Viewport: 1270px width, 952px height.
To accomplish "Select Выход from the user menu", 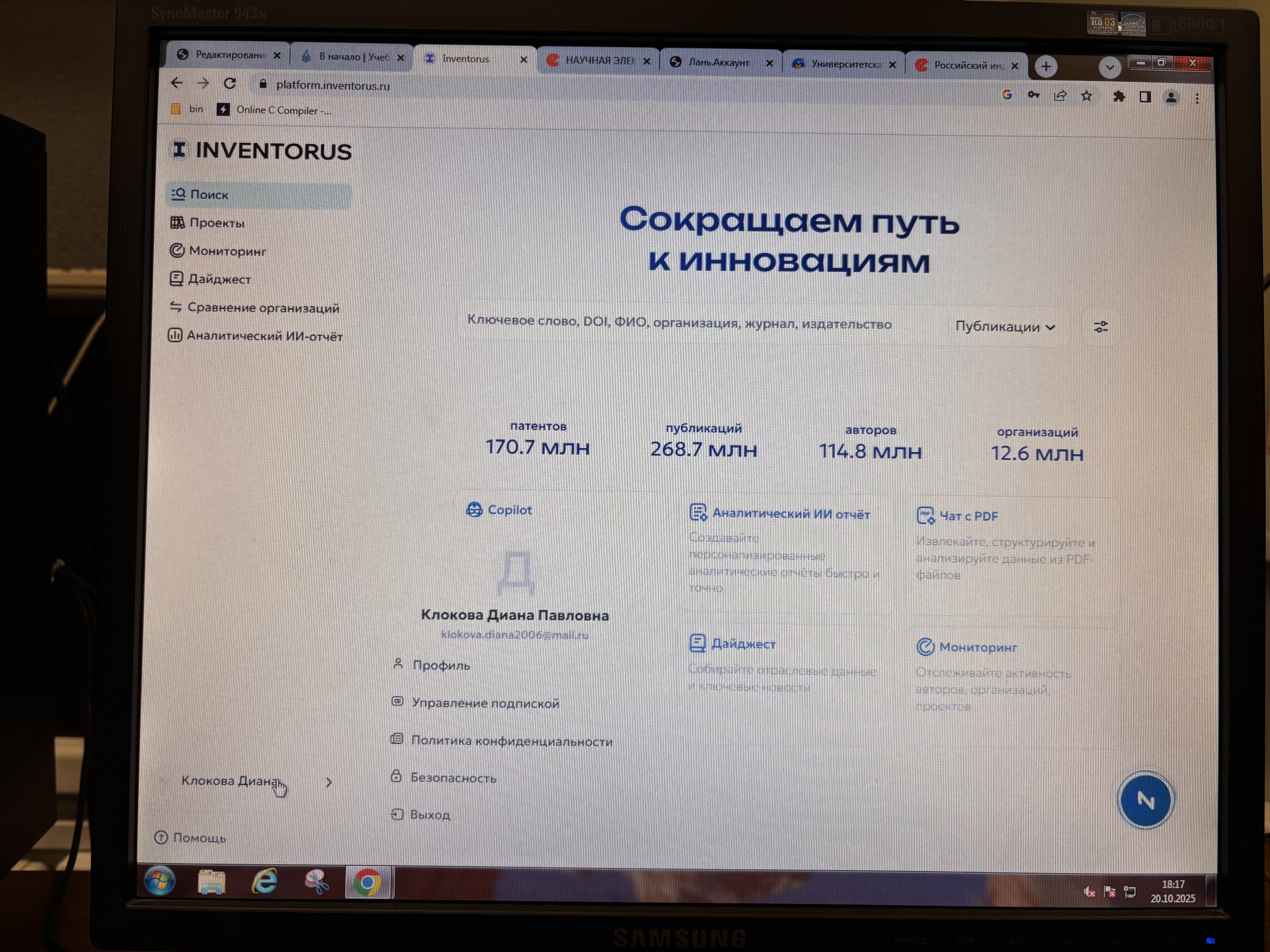I will (x=430, y=815).
